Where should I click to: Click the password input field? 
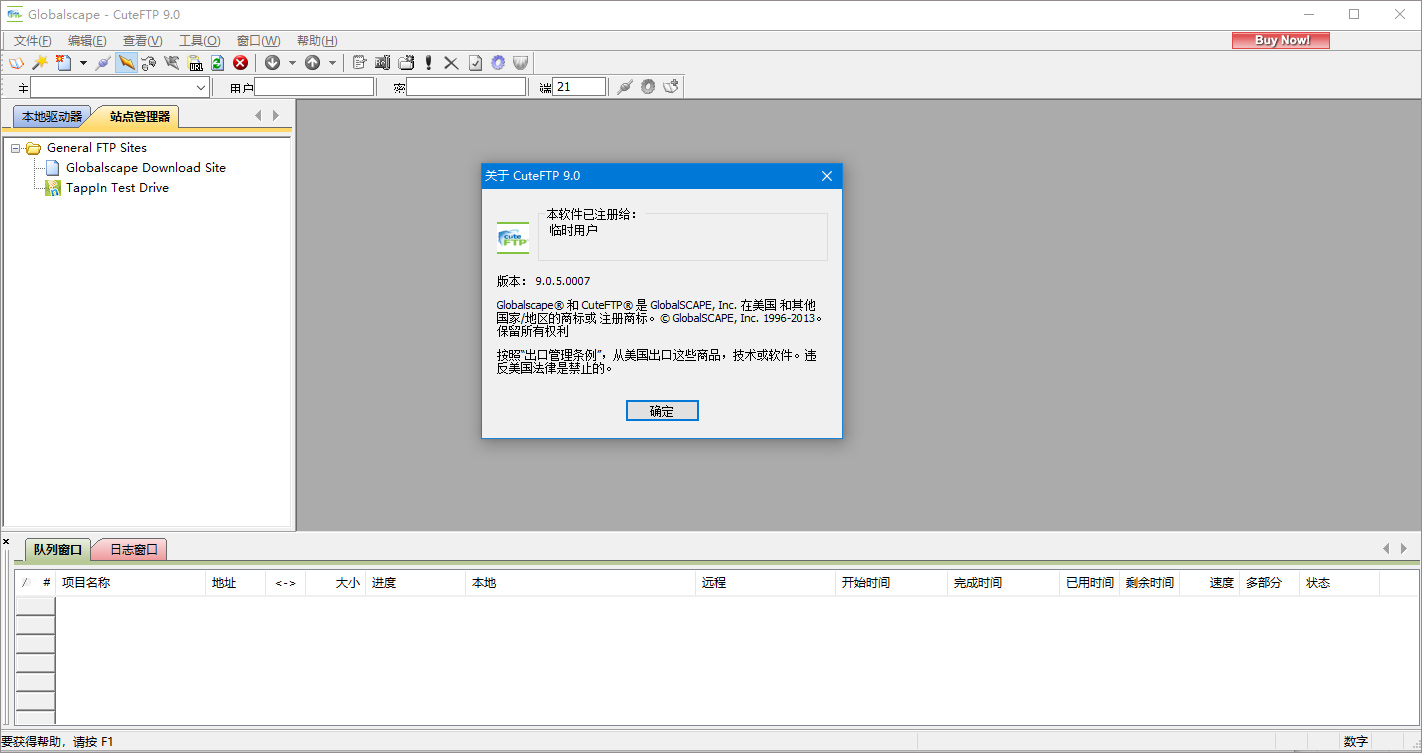466,87
